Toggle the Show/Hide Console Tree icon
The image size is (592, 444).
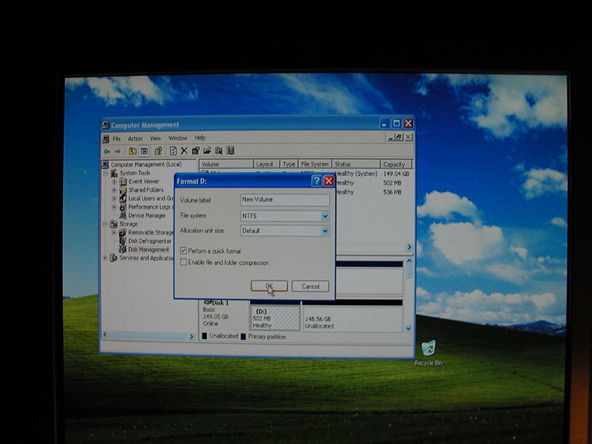coord(144,151)
